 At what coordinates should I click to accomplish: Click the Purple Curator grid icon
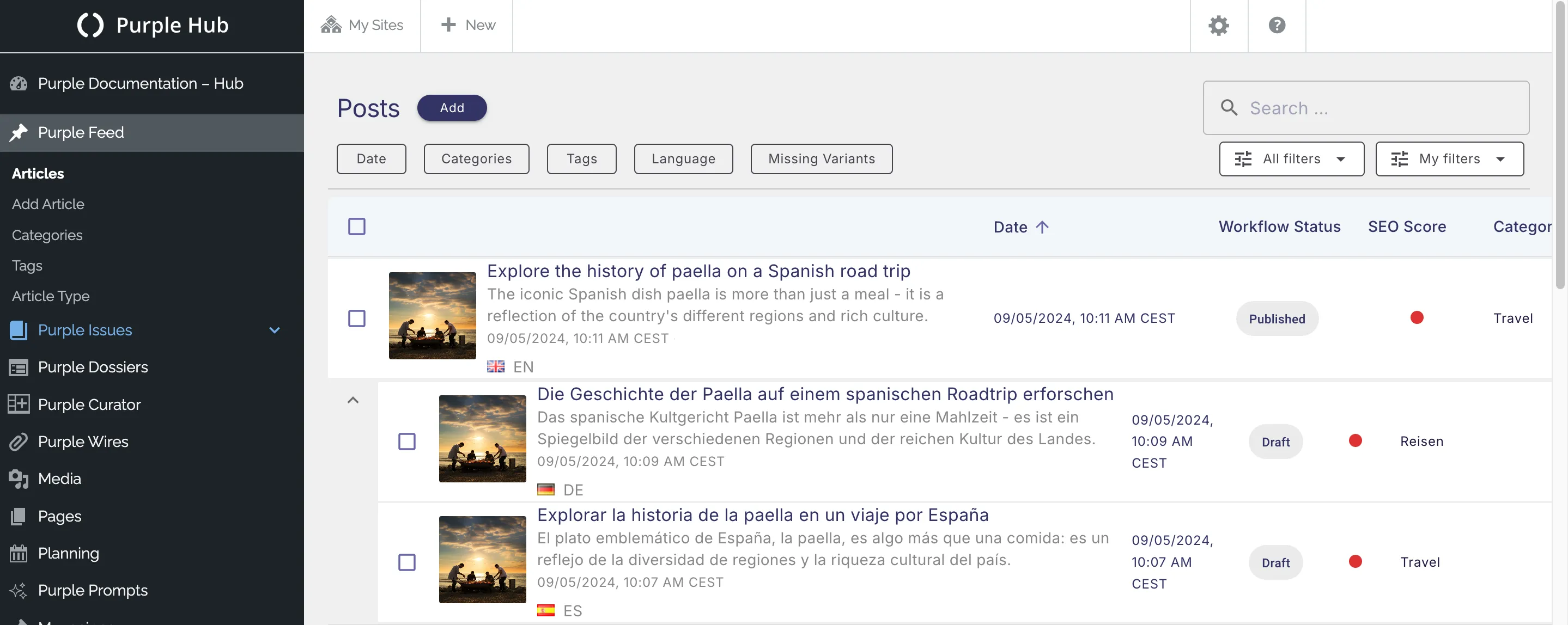[19, 405]
